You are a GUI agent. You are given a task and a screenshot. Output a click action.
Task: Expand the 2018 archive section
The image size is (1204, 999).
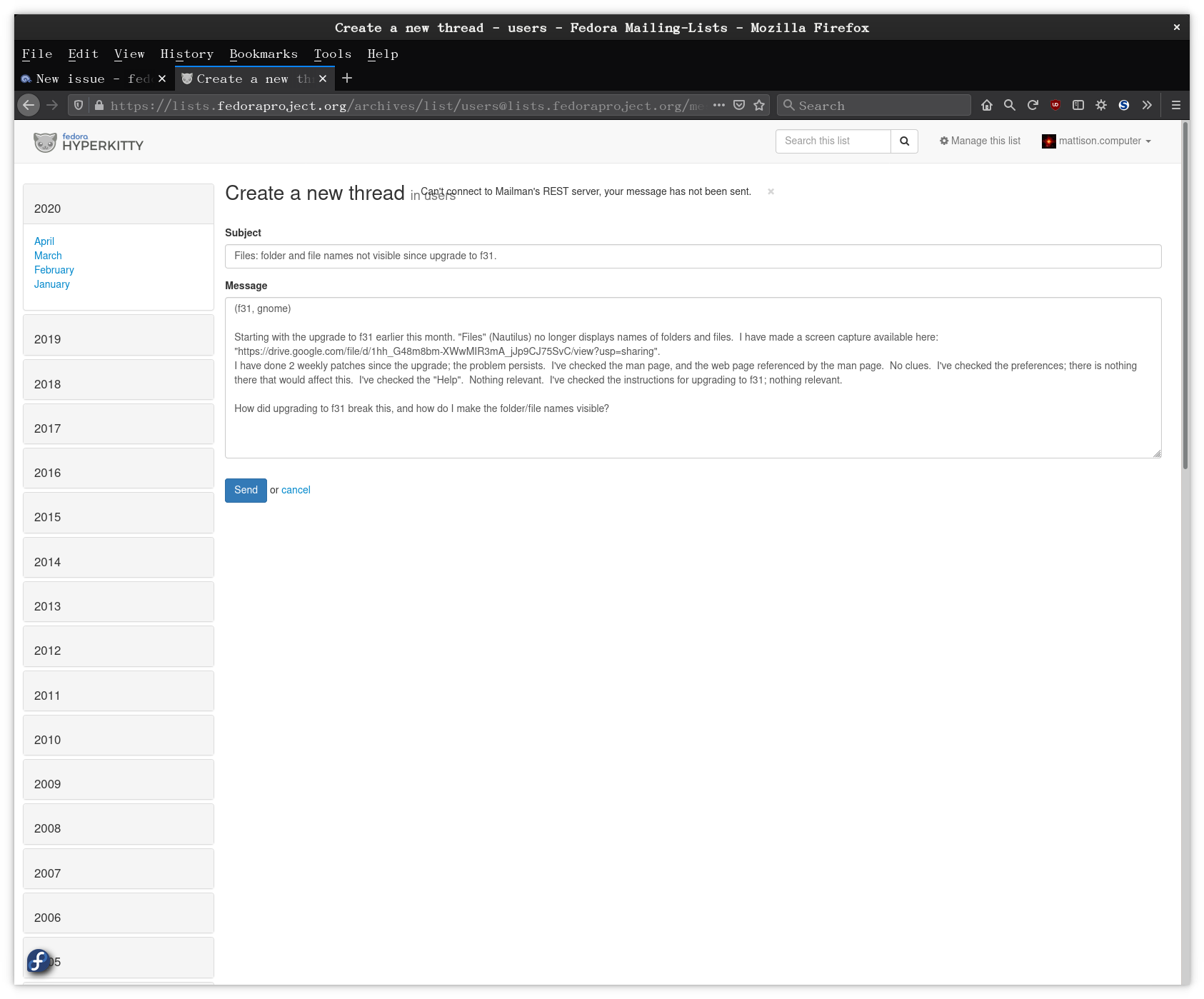click(x=119, y=380)
